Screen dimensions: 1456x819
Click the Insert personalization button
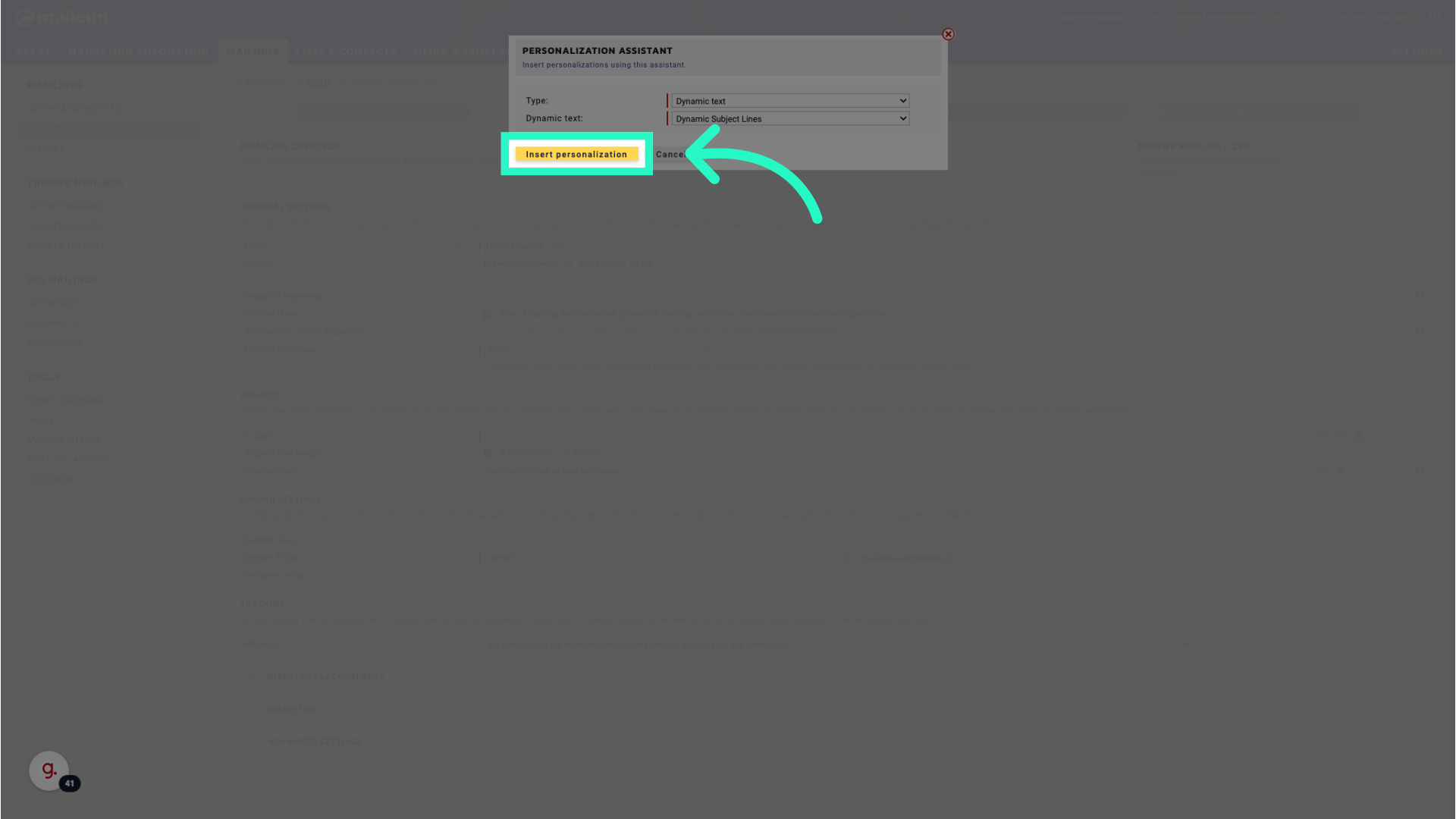pos(576,154)
